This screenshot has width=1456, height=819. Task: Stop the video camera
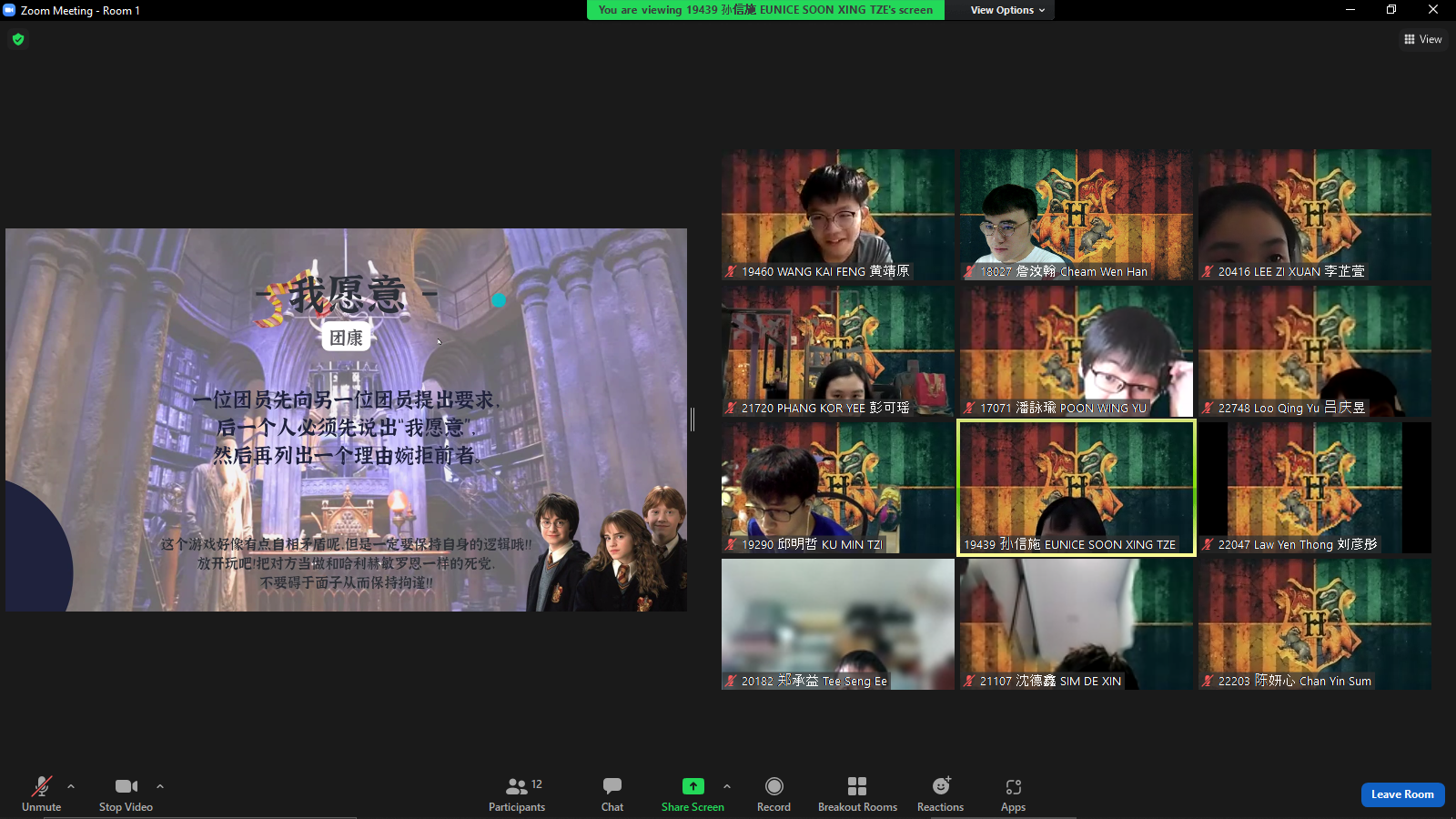click(126, 794)
